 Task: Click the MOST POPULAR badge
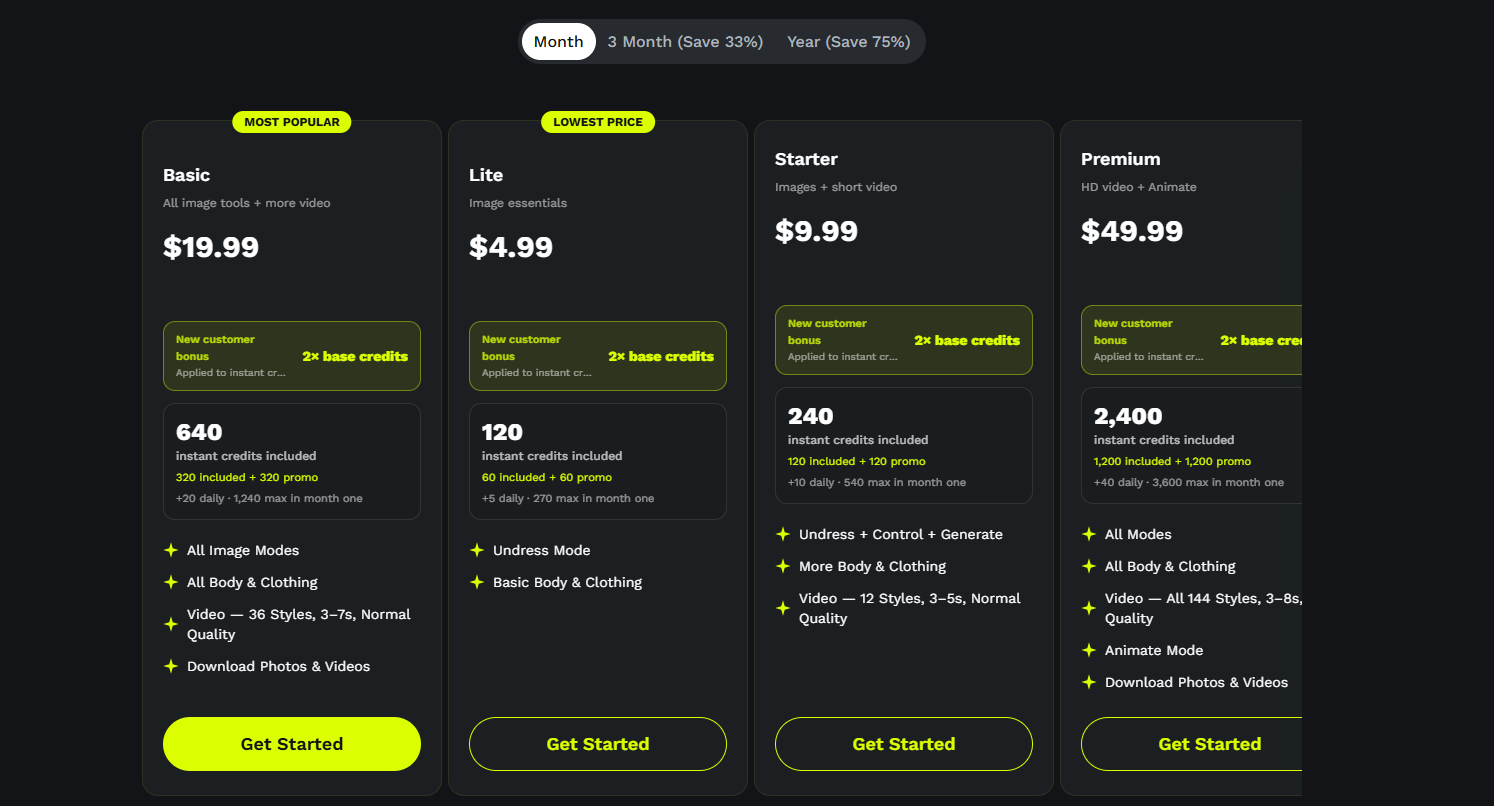coord(292,122)
